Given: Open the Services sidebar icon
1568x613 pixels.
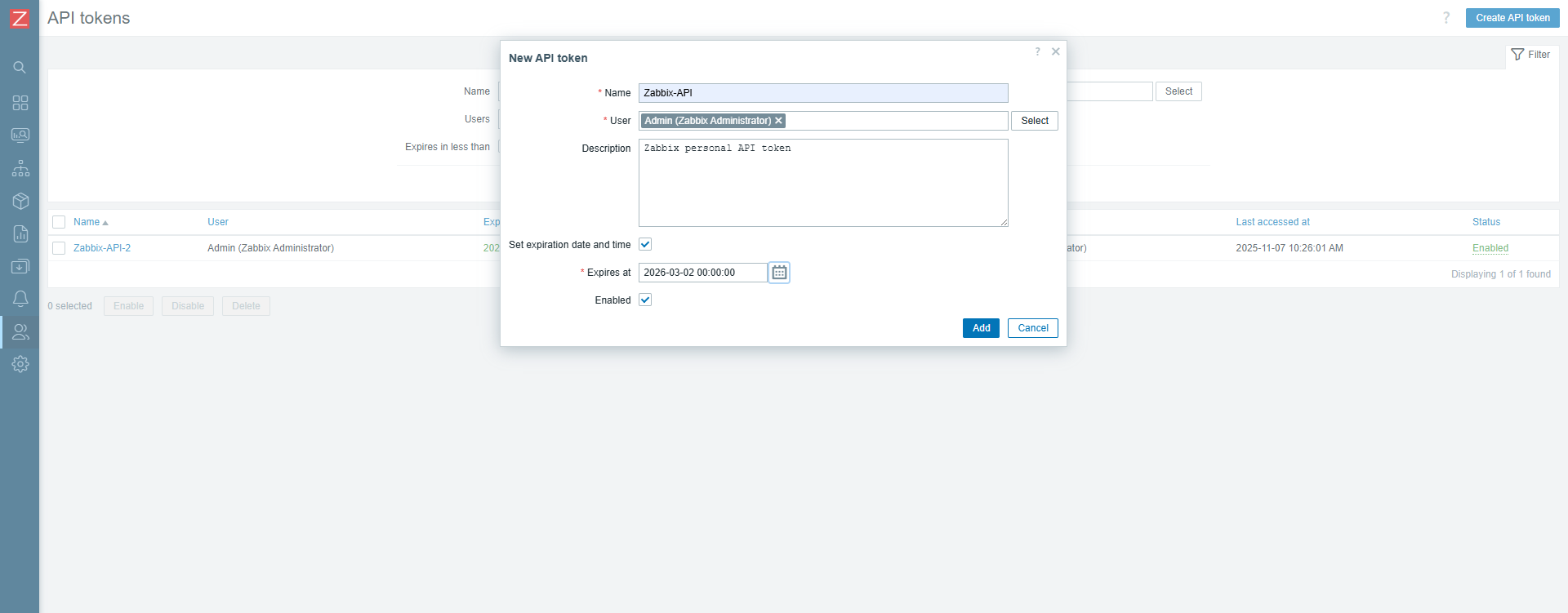Looking at the screenshot, I should [20, 168].
